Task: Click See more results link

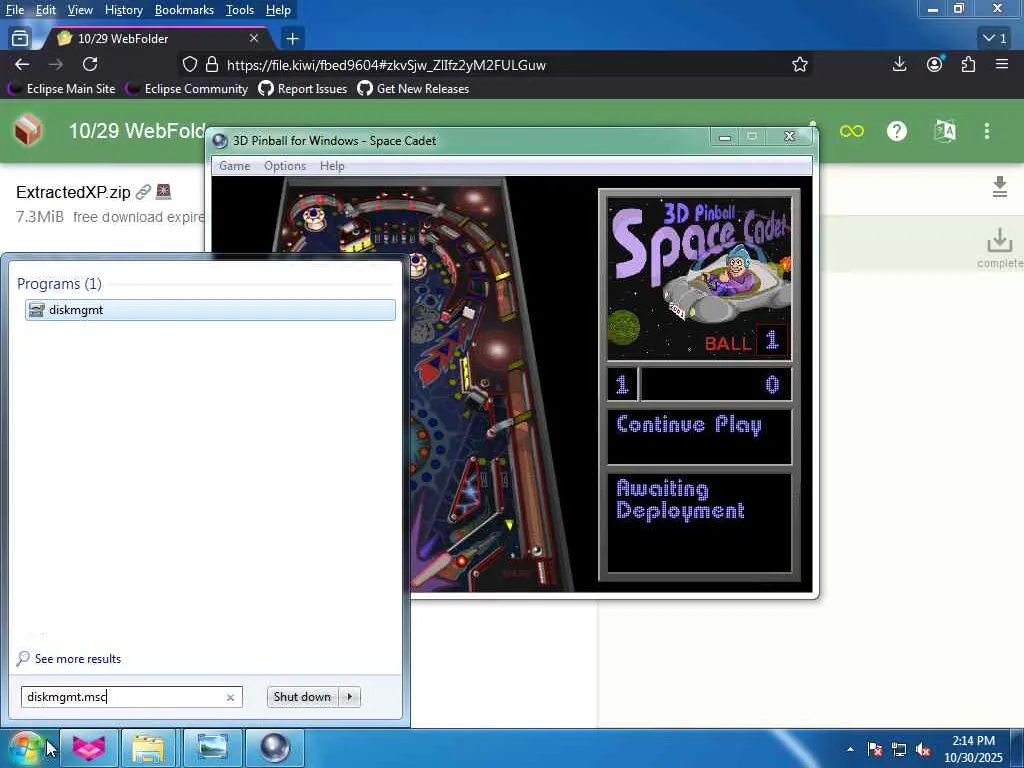Action: coord(78,658)
